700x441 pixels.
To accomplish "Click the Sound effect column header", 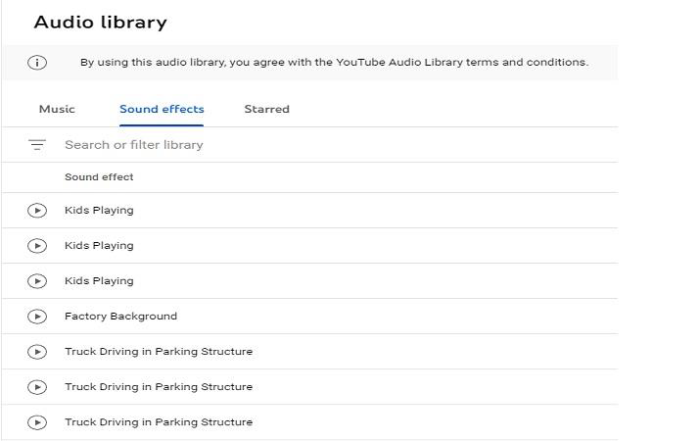I will click(x=99, y=177).
